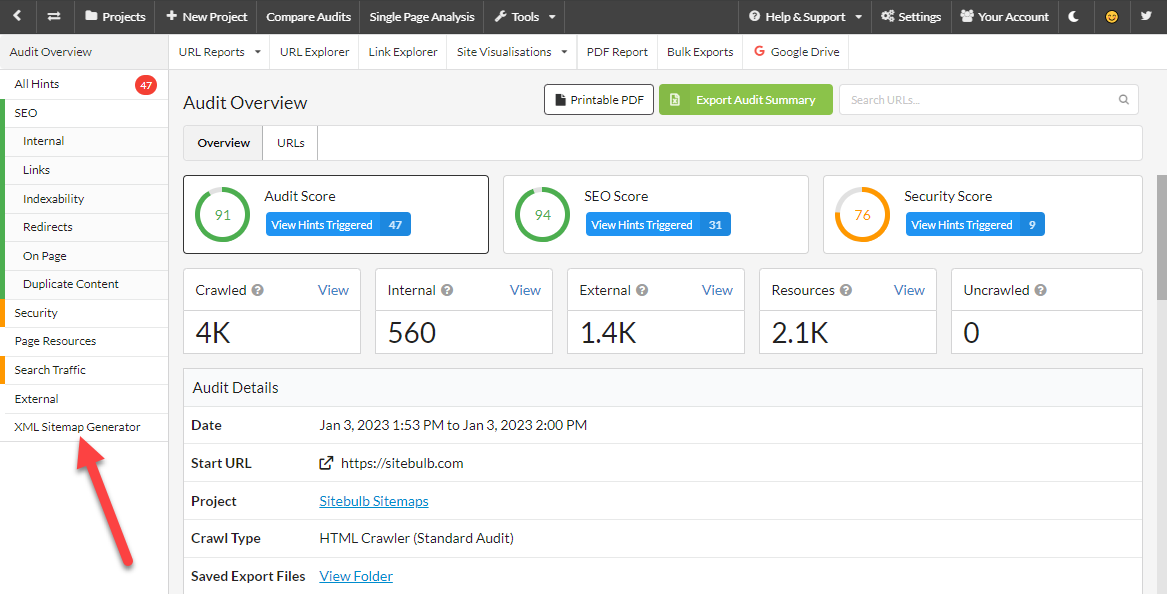The width and height of the screenshot is (1167, 594).
Task: View Crawled URLs
Action: tap(333, 290)
